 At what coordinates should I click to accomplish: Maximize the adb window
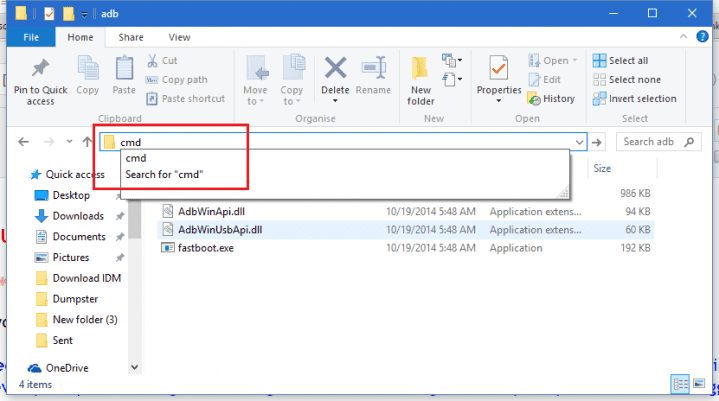point(652,13)
